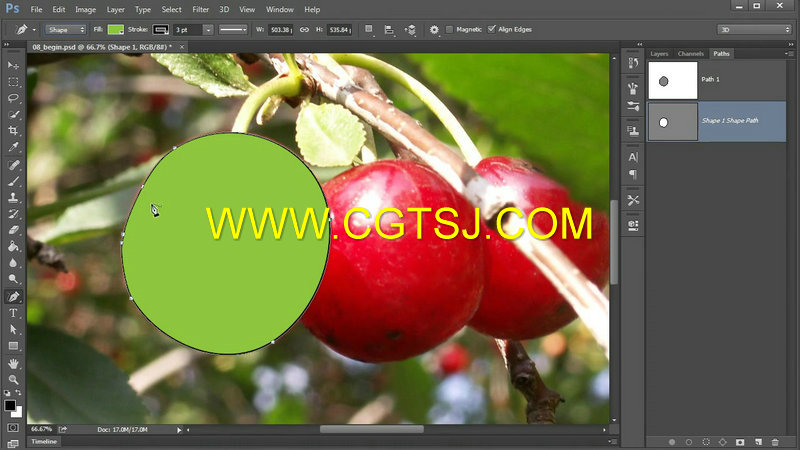
Task: Select the Healing Brush tool
Action: click(x=13, y=165)
